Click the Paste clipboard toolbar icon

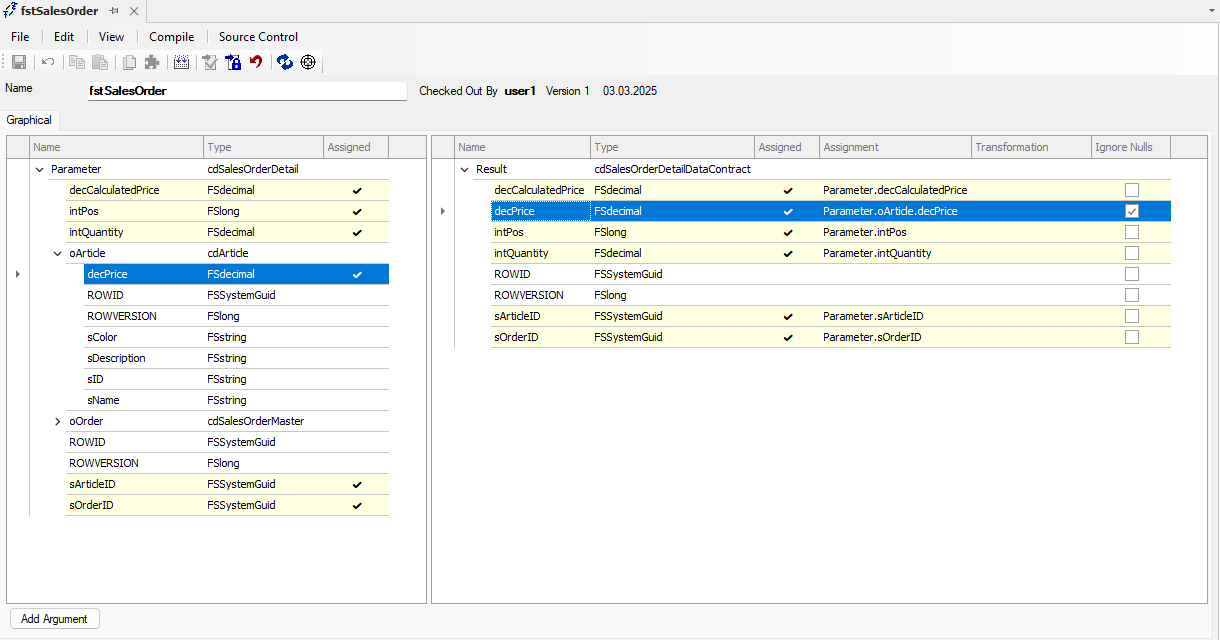(100, 62)
